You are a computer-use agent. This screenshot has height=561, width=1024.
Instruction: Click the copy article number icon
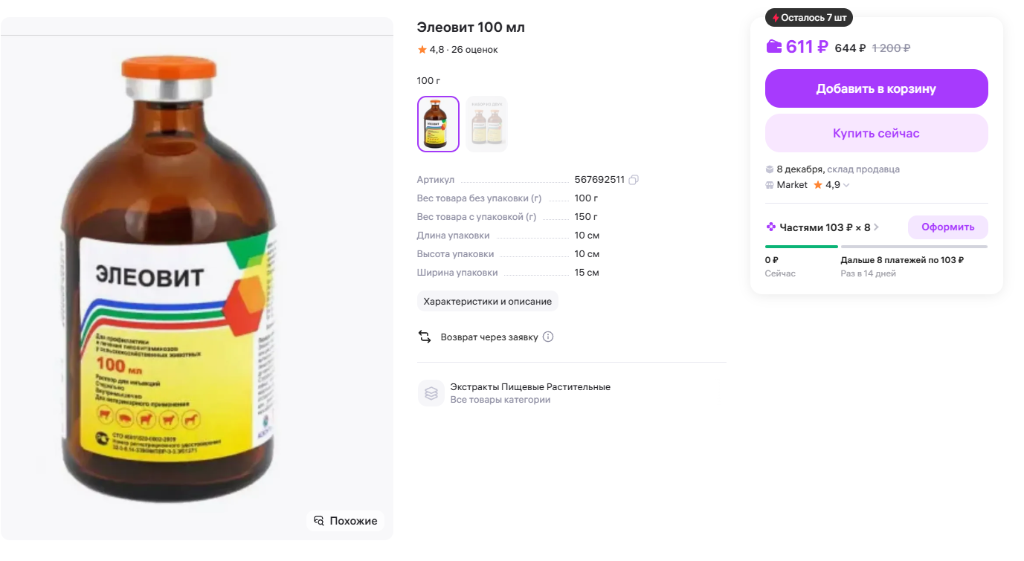(x=634, y=180)
